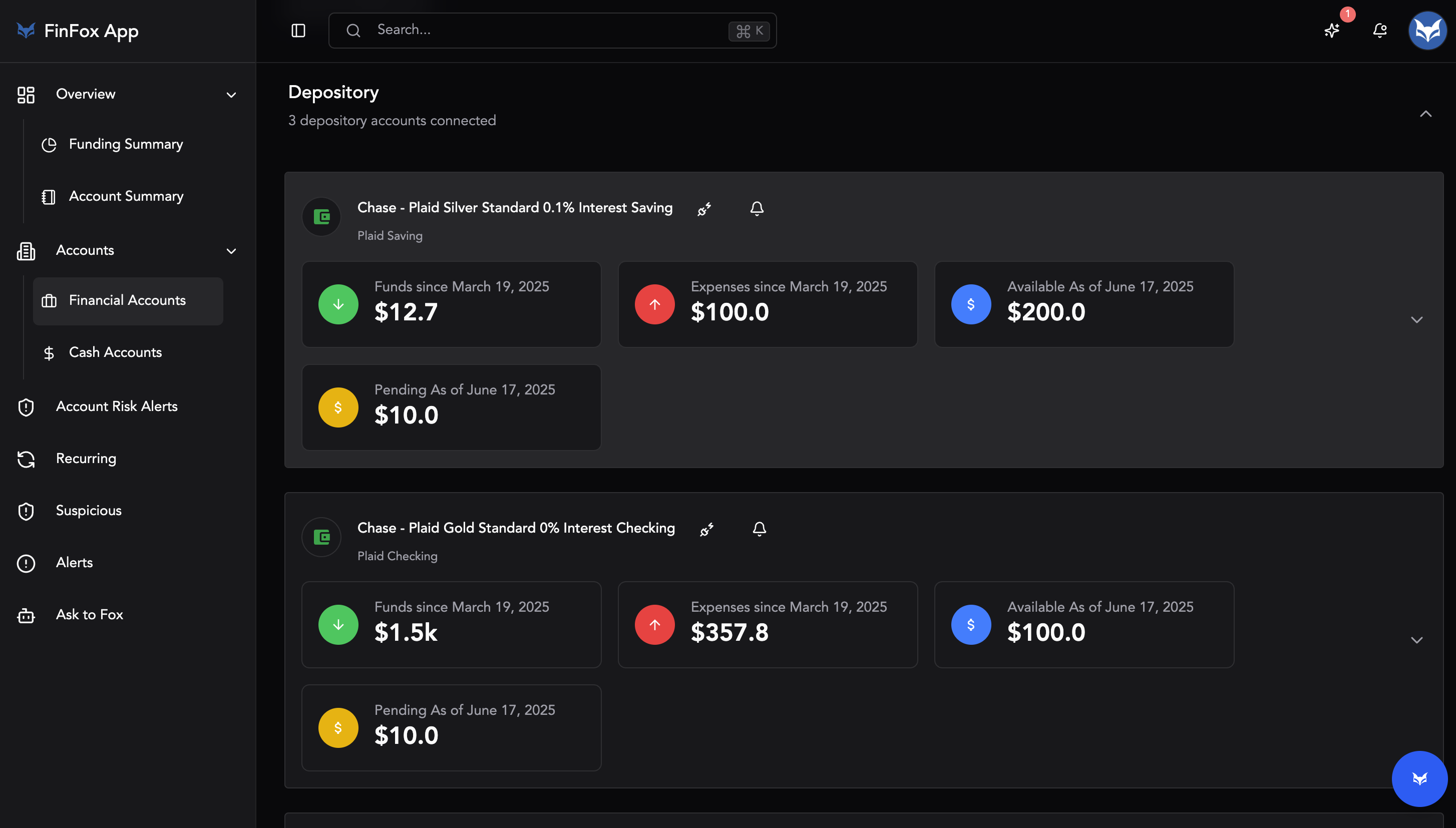Click the Ask to Fox robot icon
The image size is (1456, 828).
coord(26,615)
